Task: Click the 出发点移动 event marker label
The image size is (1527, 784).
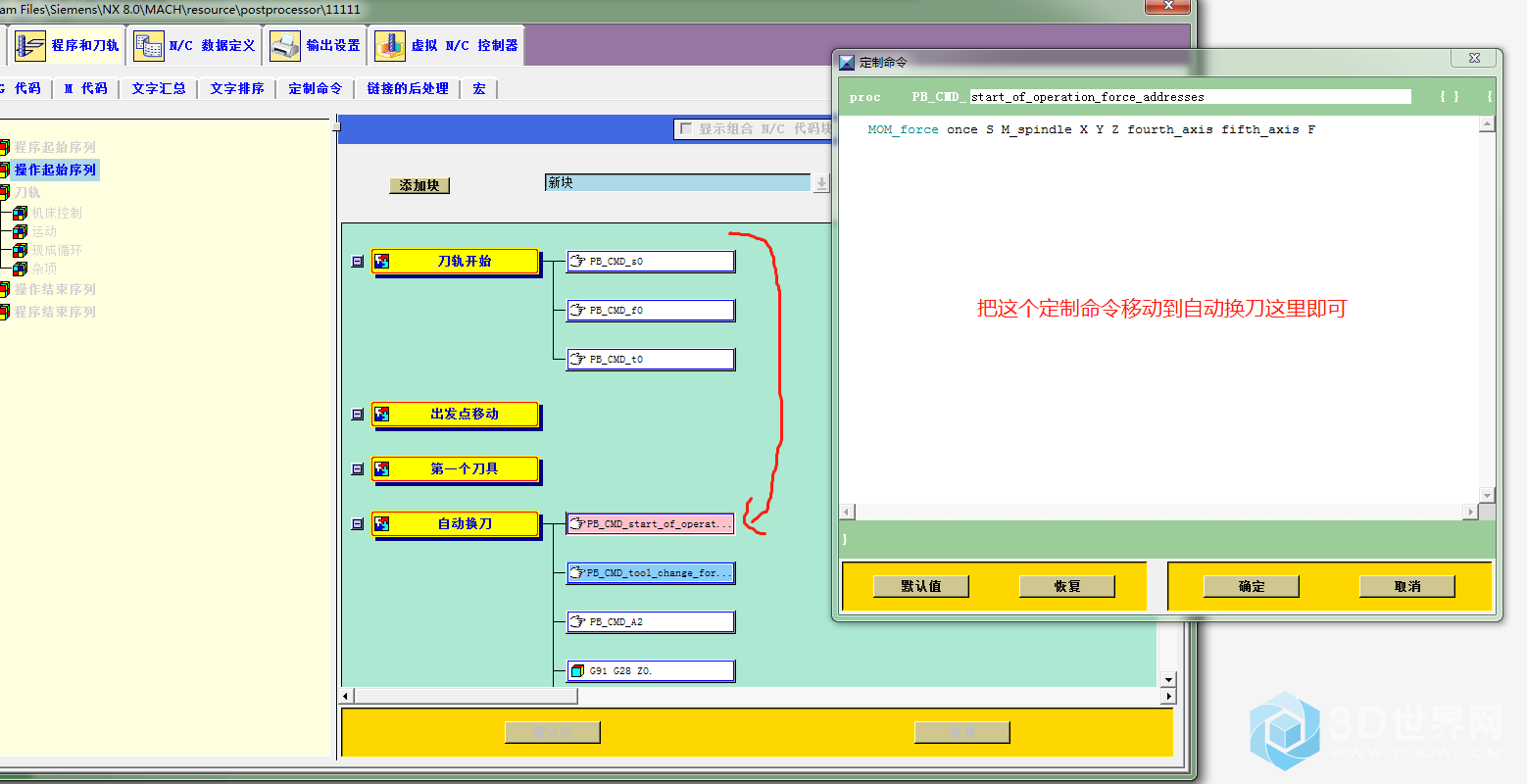Action: [x=465, y=415]
